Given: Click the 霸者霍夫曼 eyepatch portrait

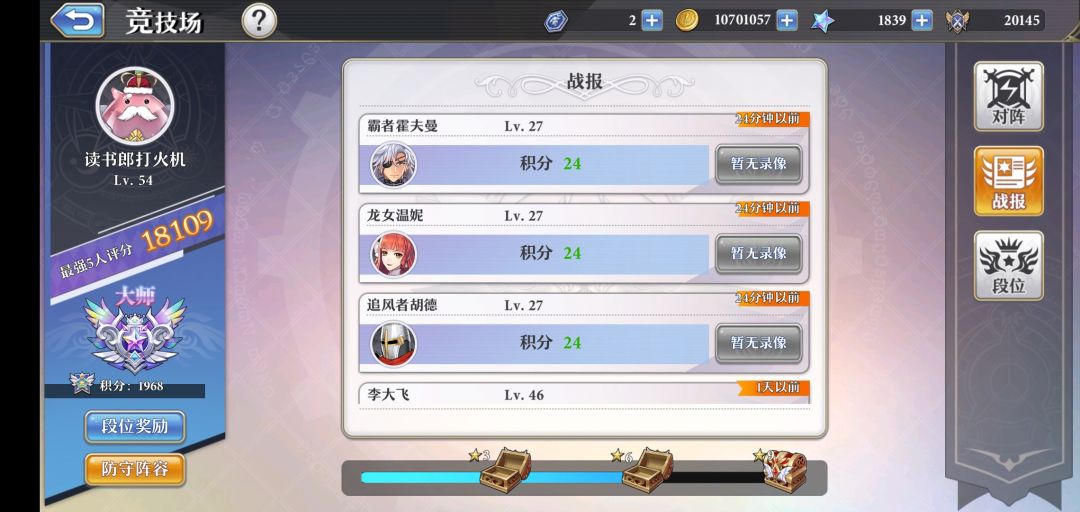Looking at the screenshot, I should click(393, 165).
